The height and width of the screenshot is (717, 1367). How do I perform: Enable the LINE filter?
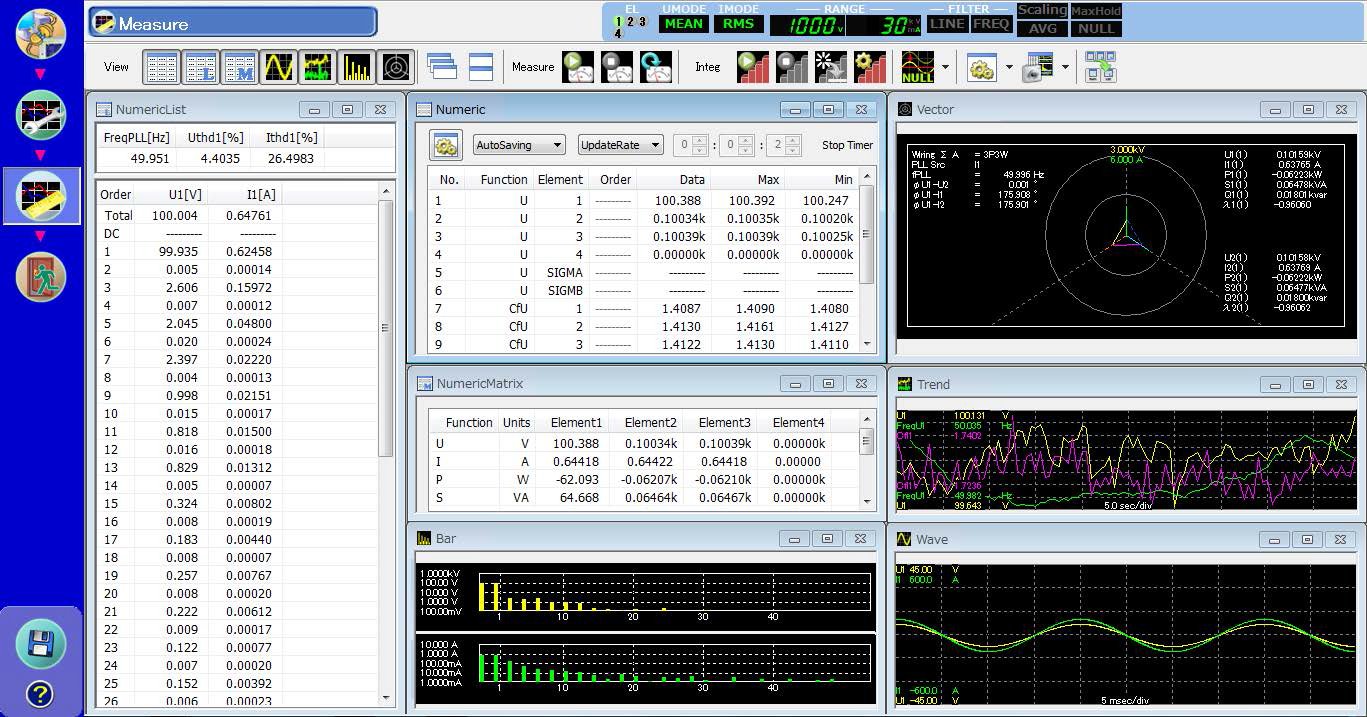click(x=946, y=23)
